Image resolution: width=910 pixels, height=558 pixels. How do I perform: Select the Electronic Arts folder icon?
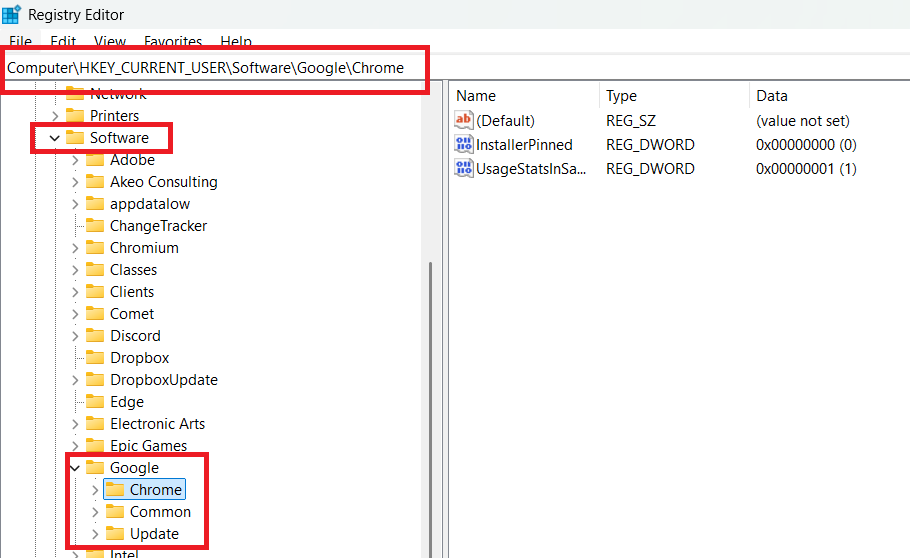(95, 424)
